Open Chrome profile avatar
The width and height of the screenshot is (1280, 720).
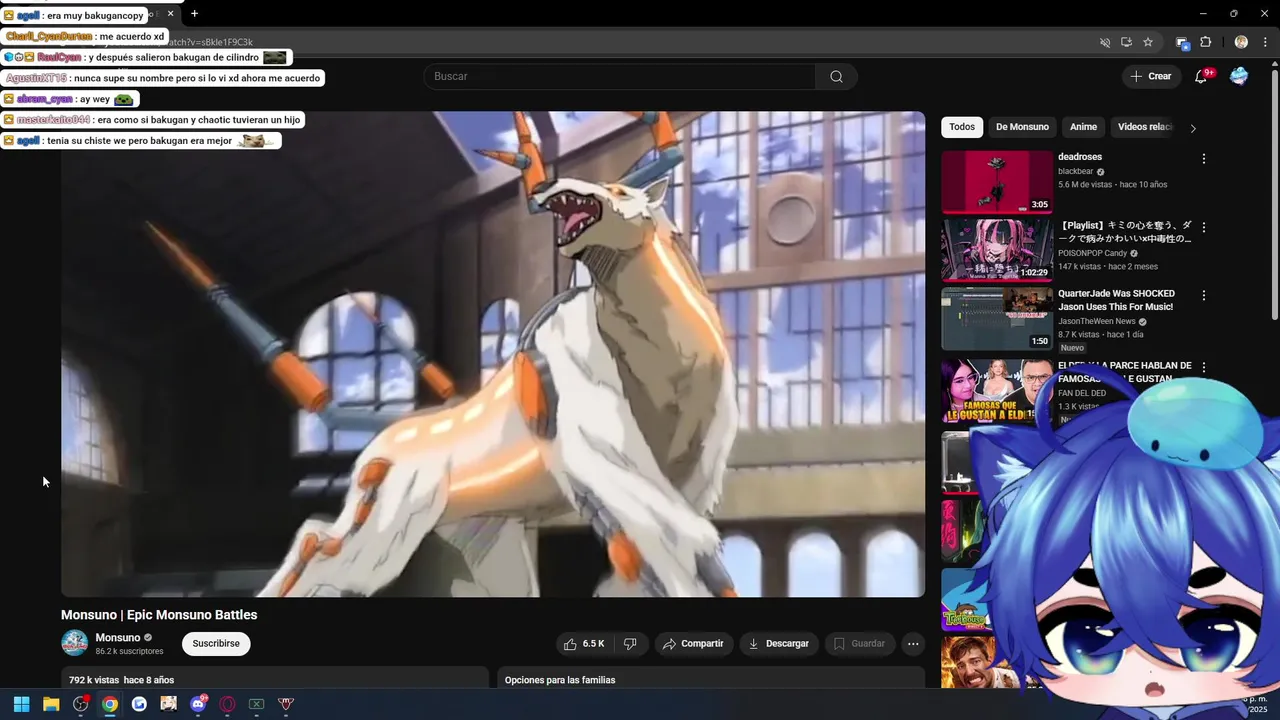1241,42
